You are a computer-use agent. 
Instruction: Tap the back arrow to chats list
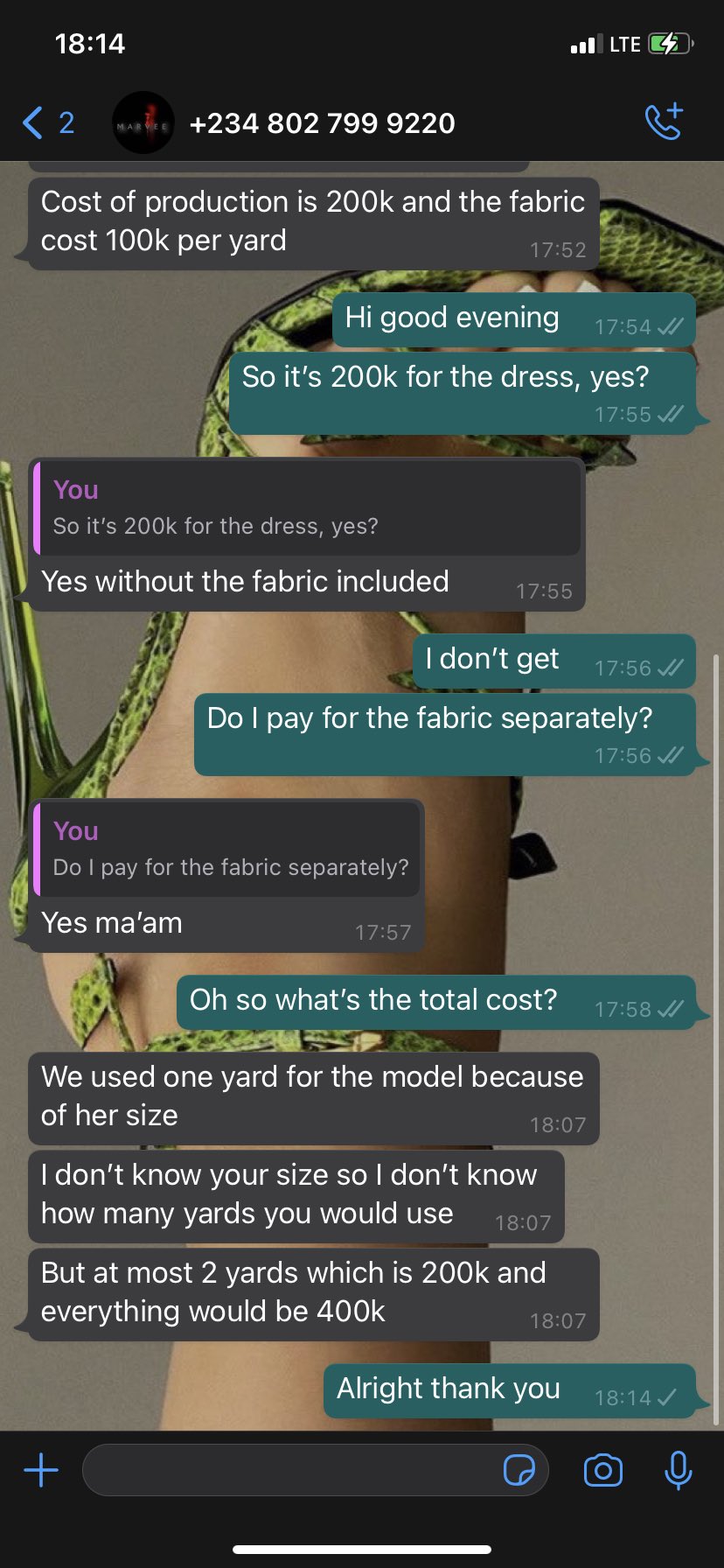point(32,122)
